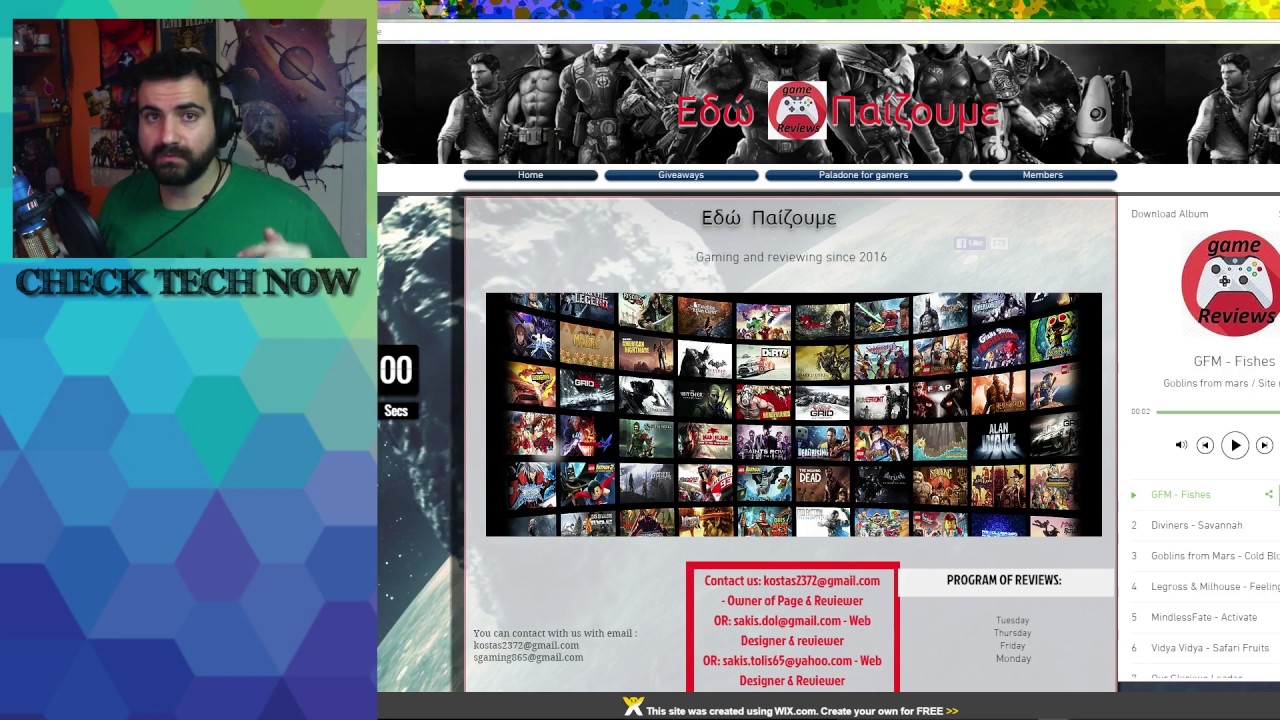Click Thursday in the review program
The image size is (1280, 720).
click(x=1012, y=633)
